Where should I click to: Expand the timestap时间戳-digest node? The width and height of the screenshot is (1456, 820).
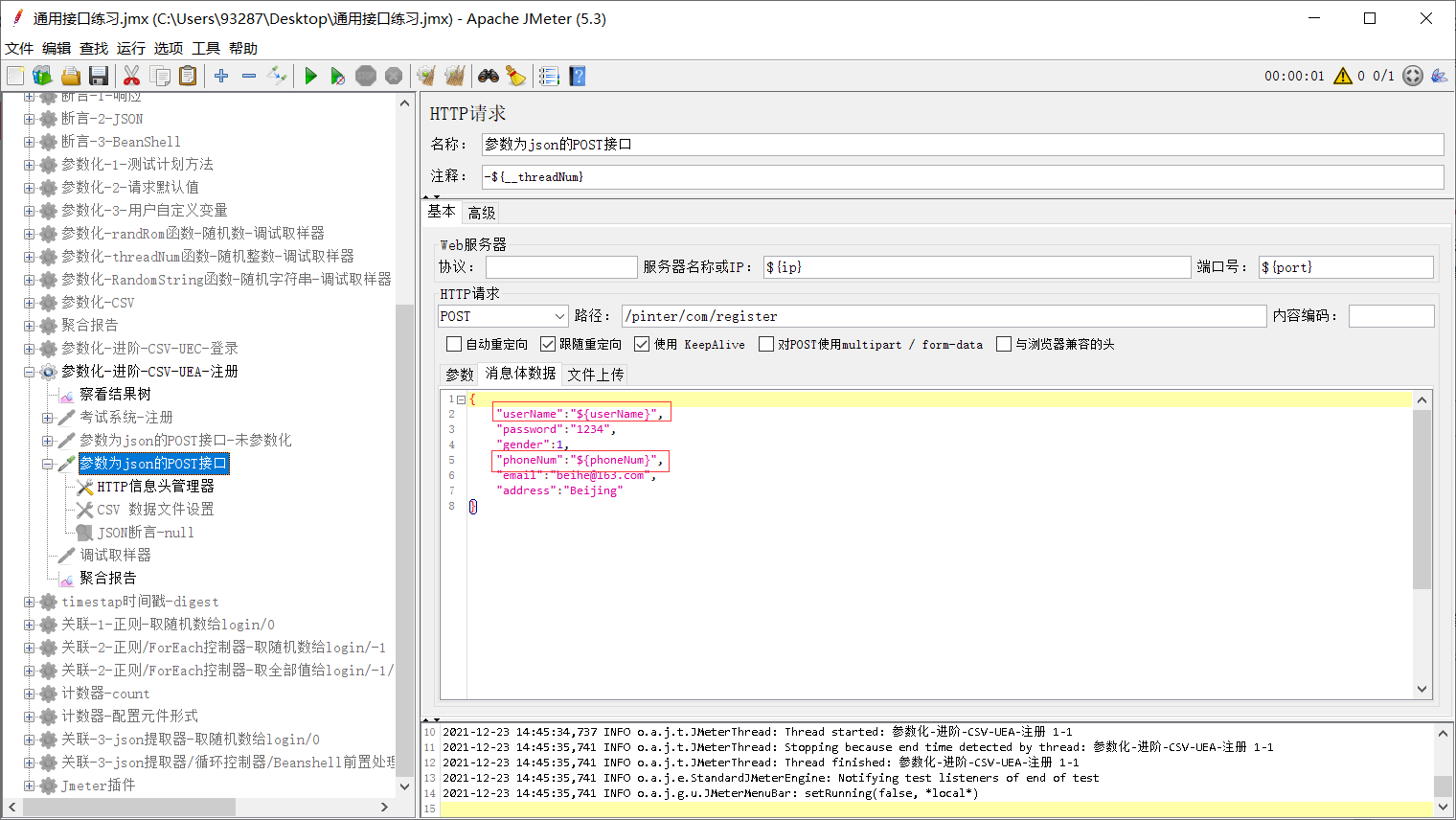[x=29, y=602]
